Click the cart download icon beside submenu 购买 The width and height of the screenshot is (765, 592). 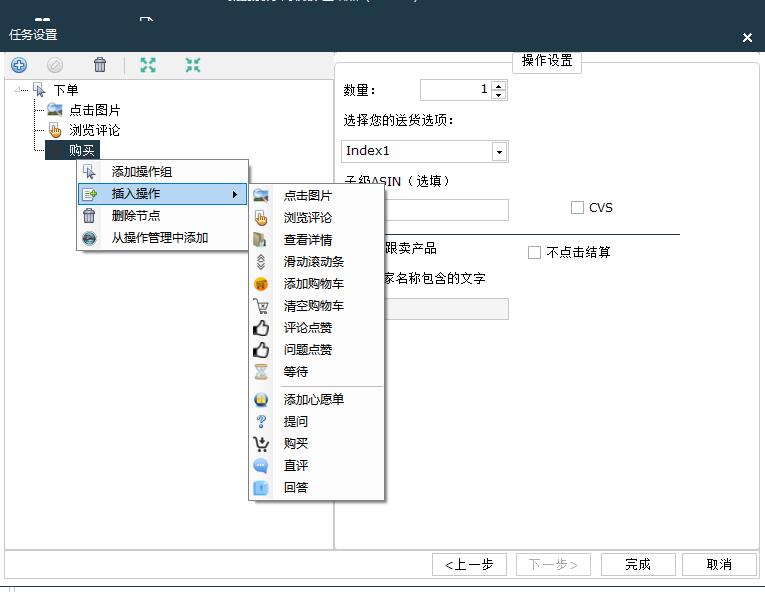261,444
